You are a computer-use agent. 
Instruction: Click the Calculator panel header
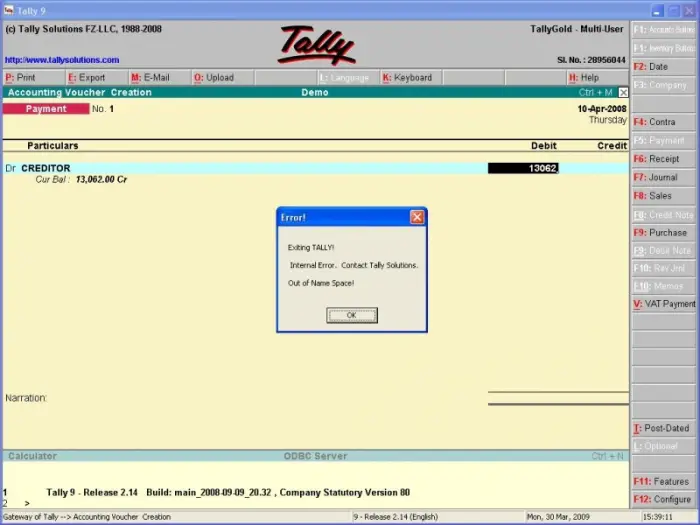33,456
